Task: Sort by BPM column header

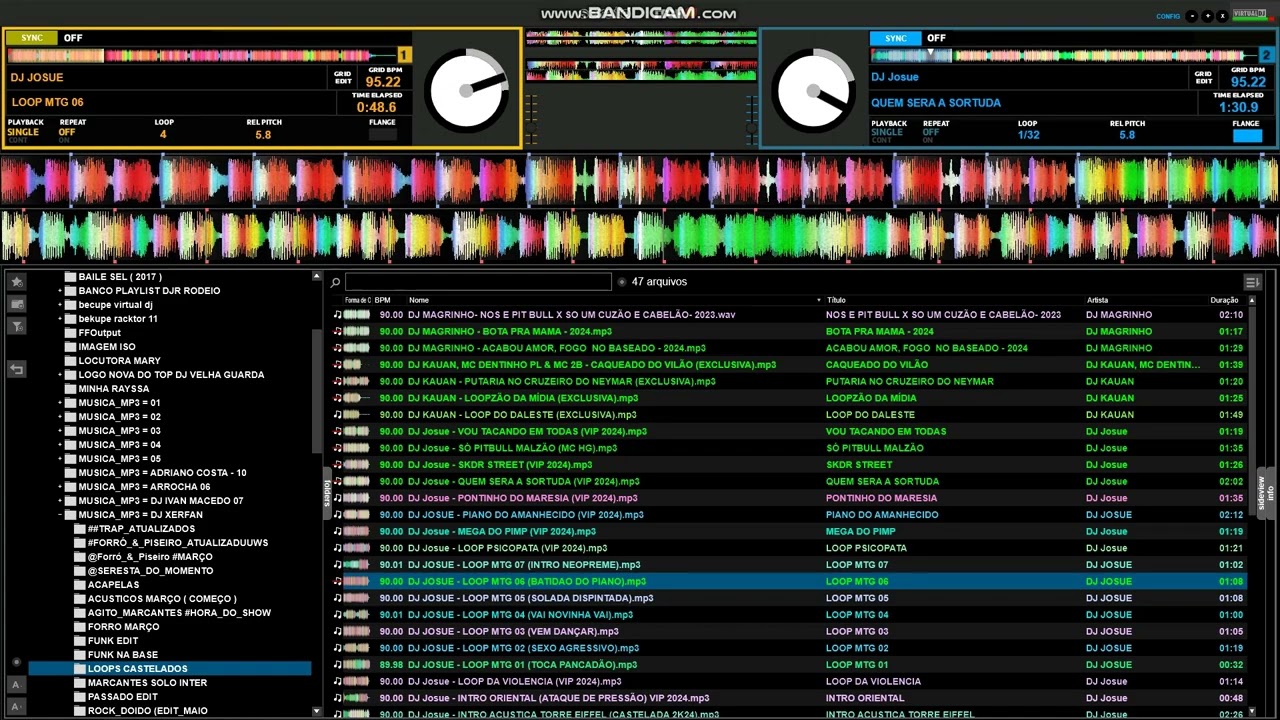Action: [x=382, y=300]
